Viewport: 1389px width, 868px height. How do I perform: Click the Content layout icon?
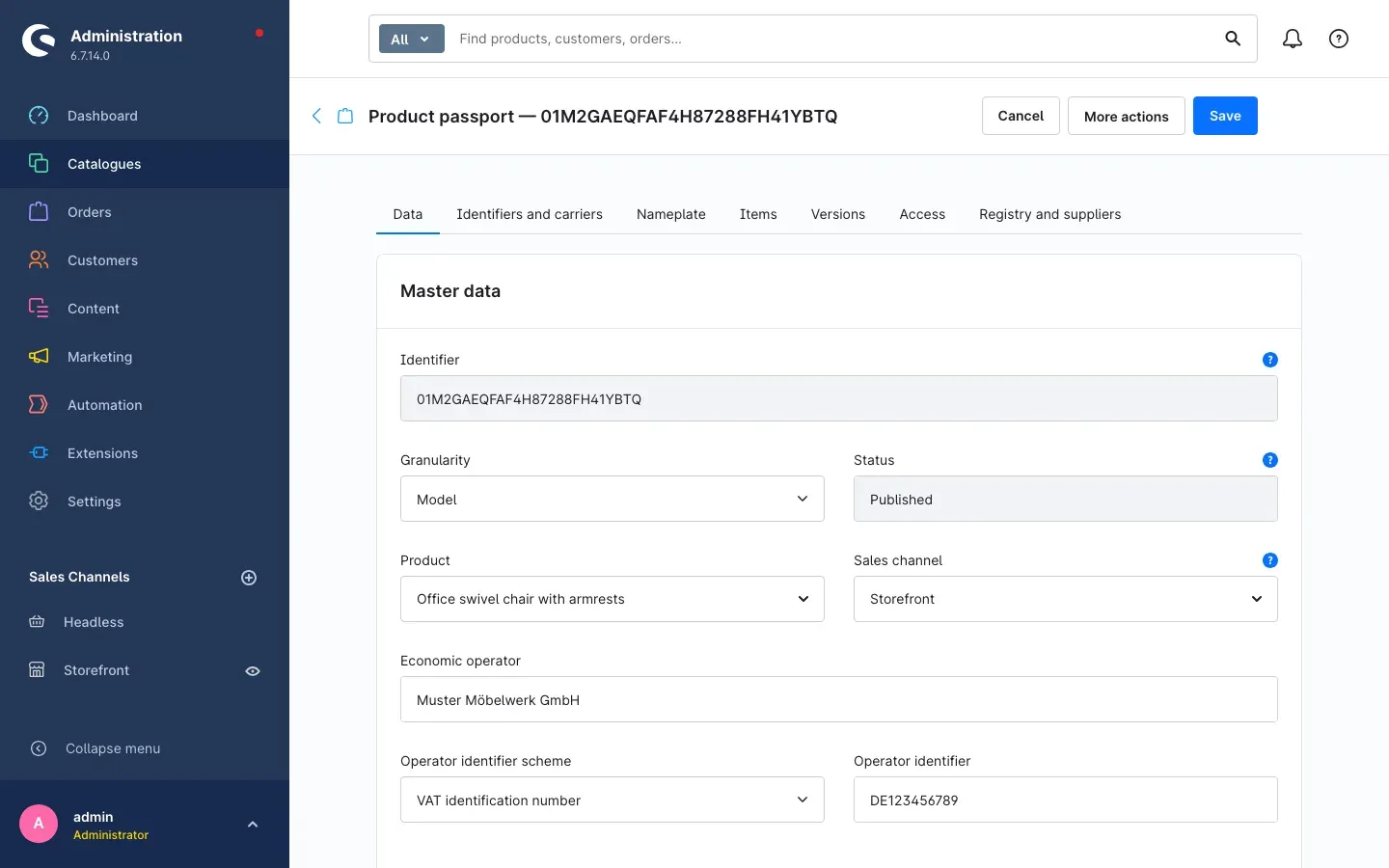(39, 309)
